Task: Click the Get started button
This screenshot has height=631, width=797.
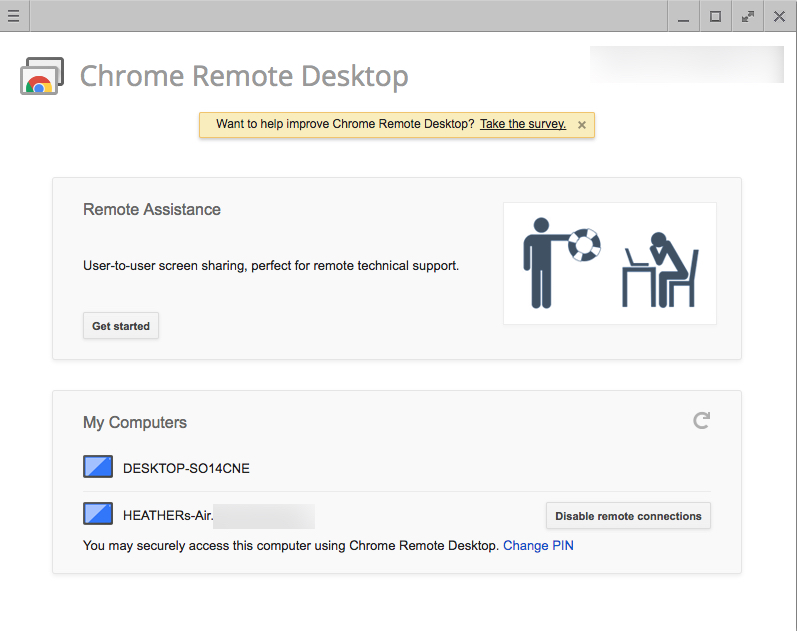Action: click(x=121, y=326)
